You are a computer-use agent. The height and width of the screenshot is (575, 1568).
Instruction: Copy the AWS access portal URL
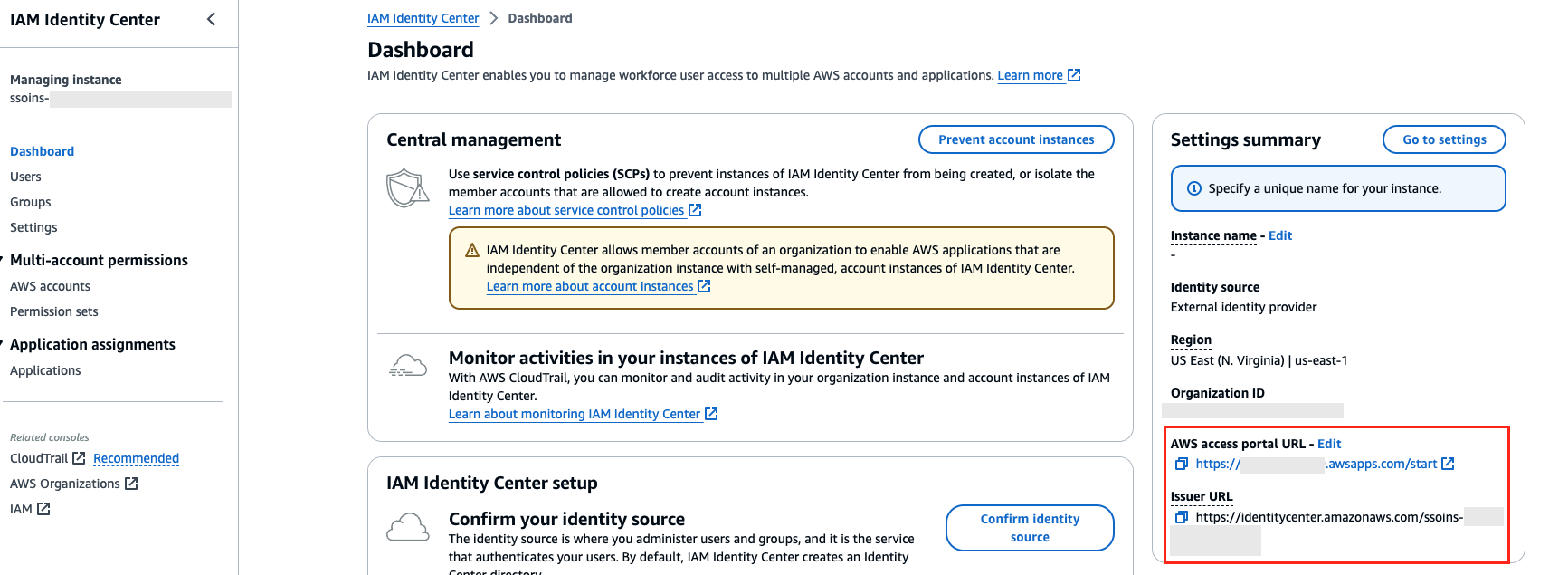[1181, 464]
